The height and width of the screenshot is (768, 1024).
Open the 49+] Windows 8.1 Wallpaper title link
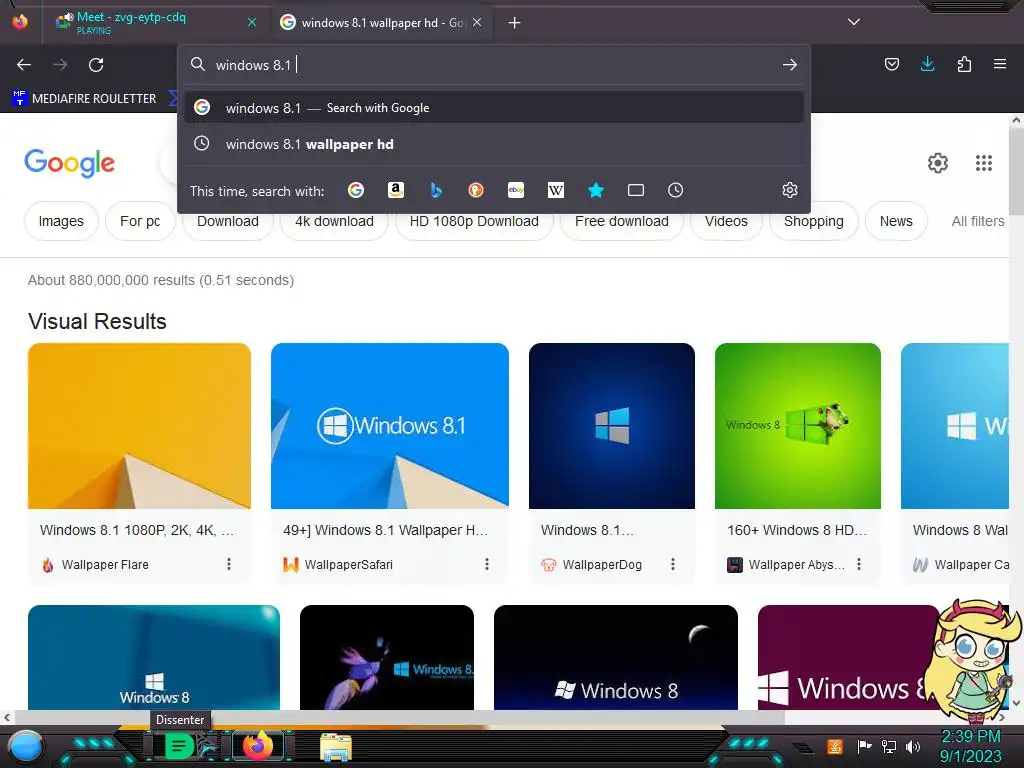point(385,530)
